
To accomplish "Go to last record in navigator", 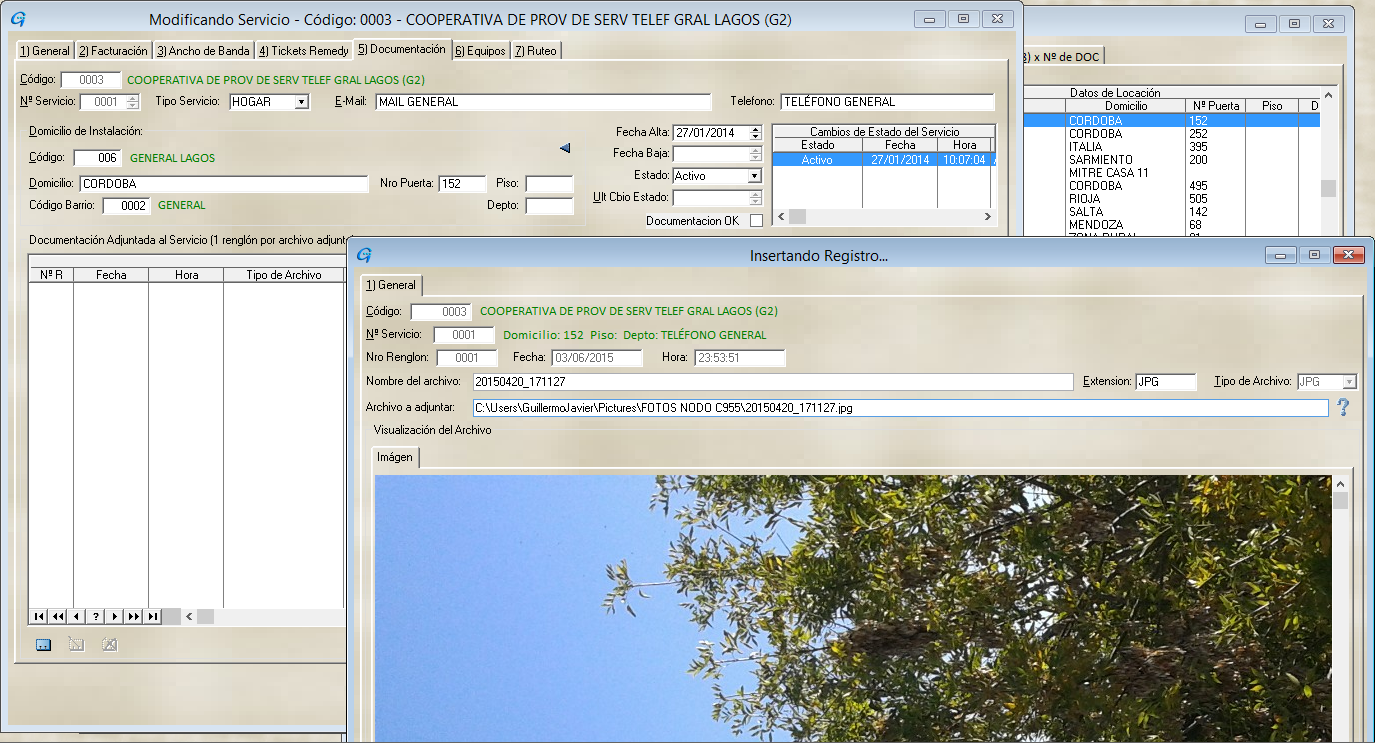I will coord(152,616).
